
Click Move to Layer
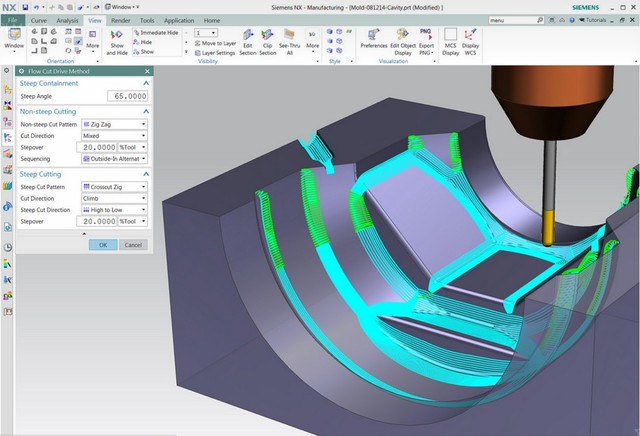point(215,43)
